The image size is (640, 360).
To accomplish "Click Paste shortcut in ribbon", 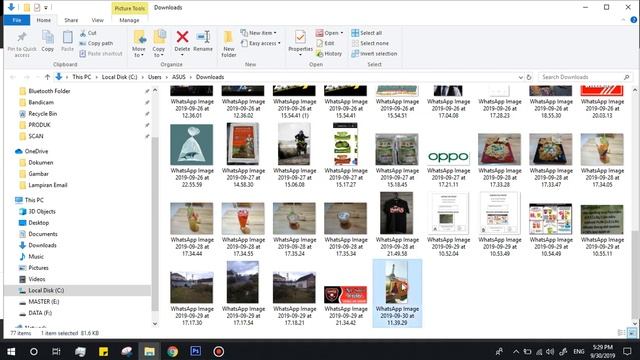I will coord(101,53).
